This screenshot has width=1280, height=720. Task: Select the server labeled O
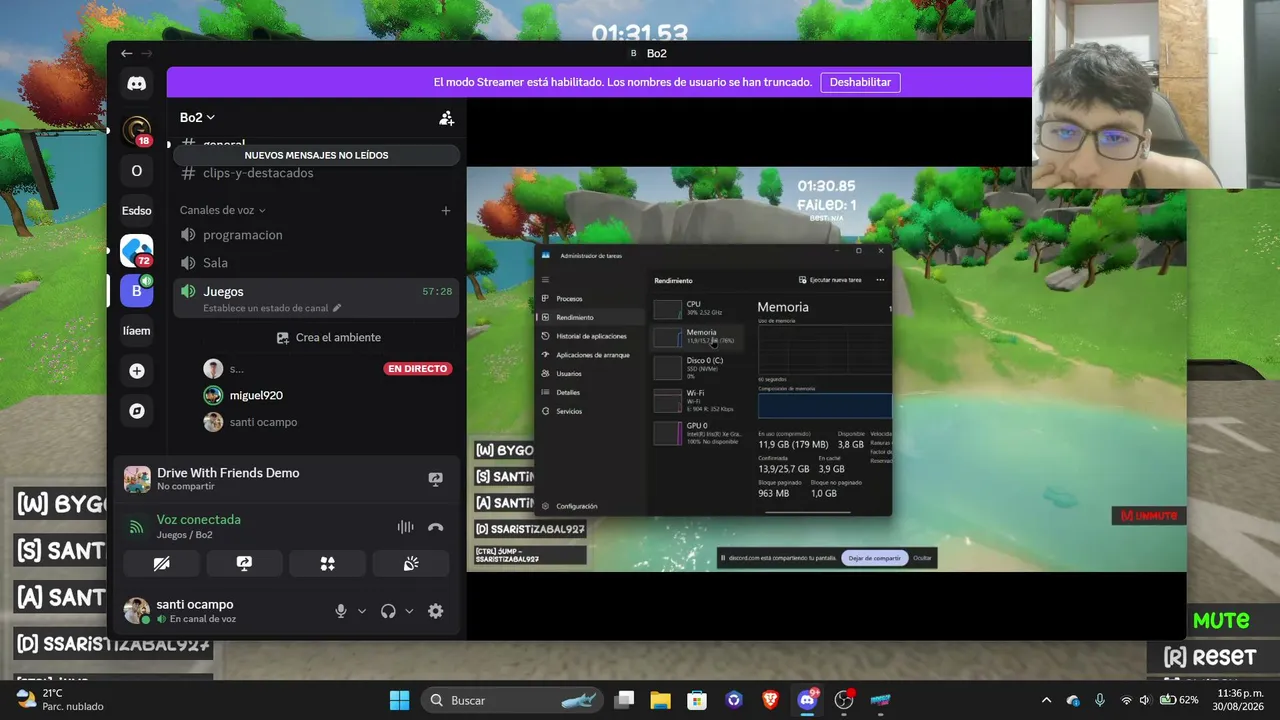(x=137, y=171)
